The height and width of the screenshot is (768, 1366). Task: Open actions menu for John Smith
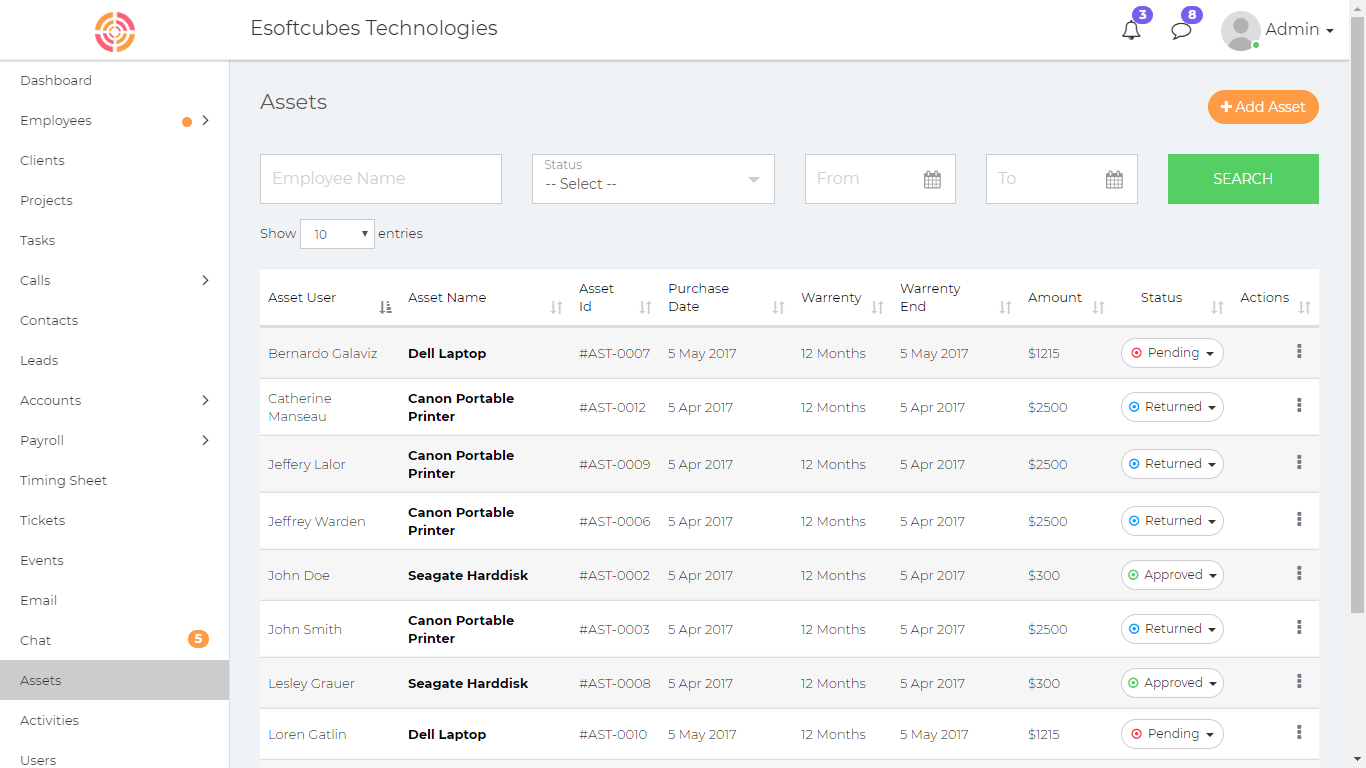1299,627
